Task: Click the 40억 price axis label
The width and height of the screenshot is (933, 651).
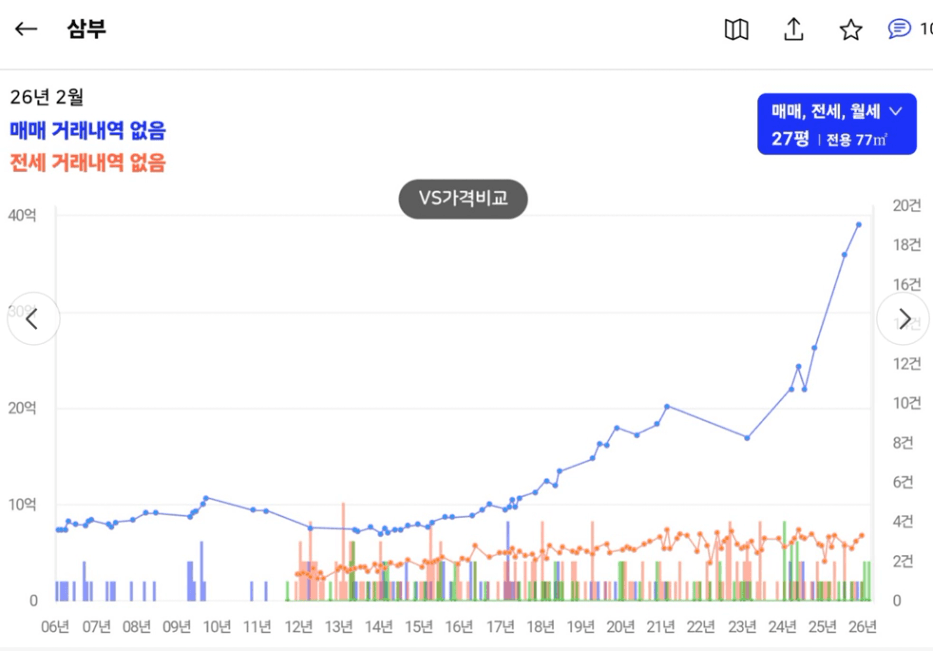Action: 23,214
